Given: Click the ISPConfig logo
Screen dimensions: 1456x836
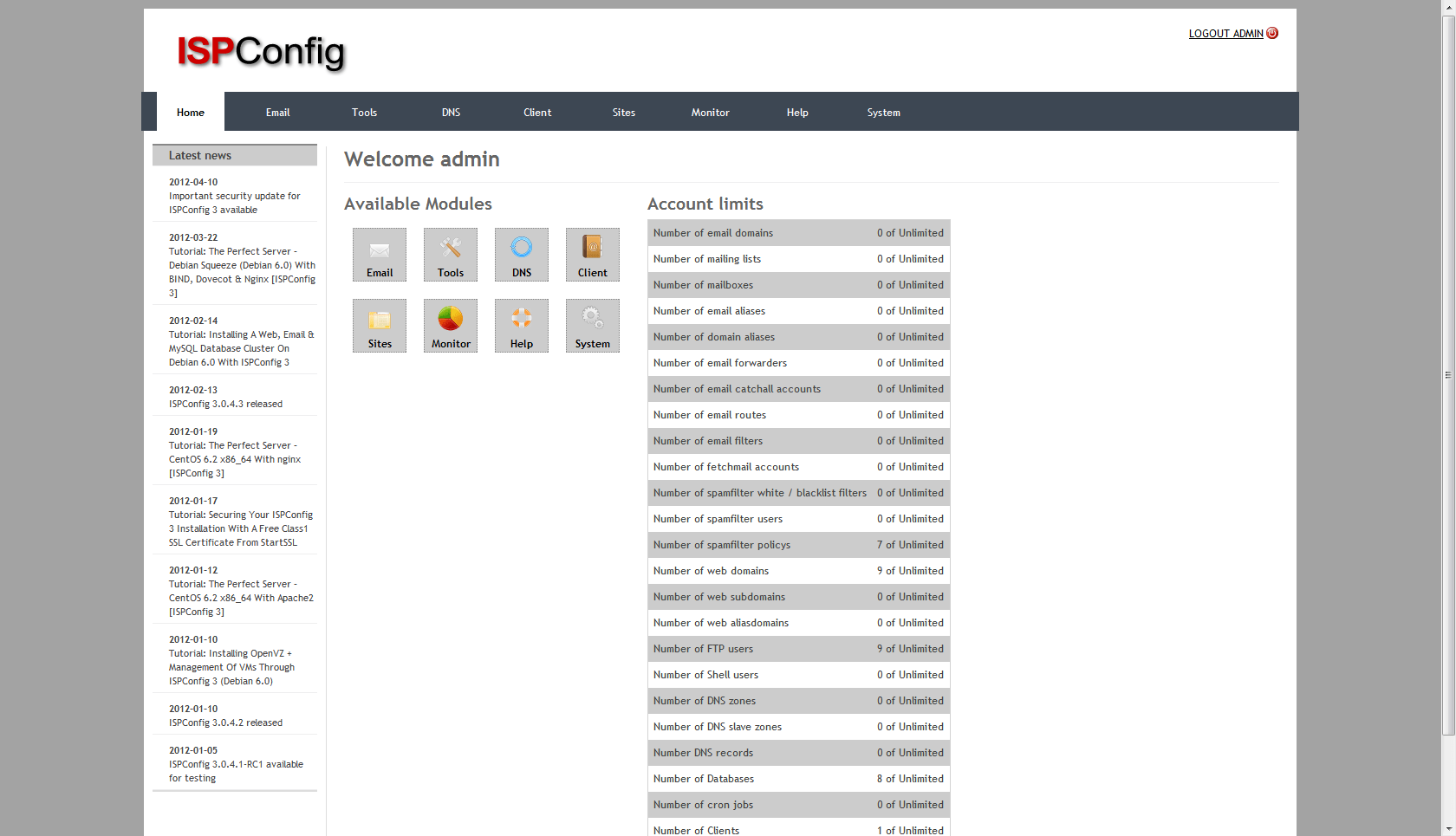Looking at the screenshot, I should pyautogui.click(x=261, y=52).
